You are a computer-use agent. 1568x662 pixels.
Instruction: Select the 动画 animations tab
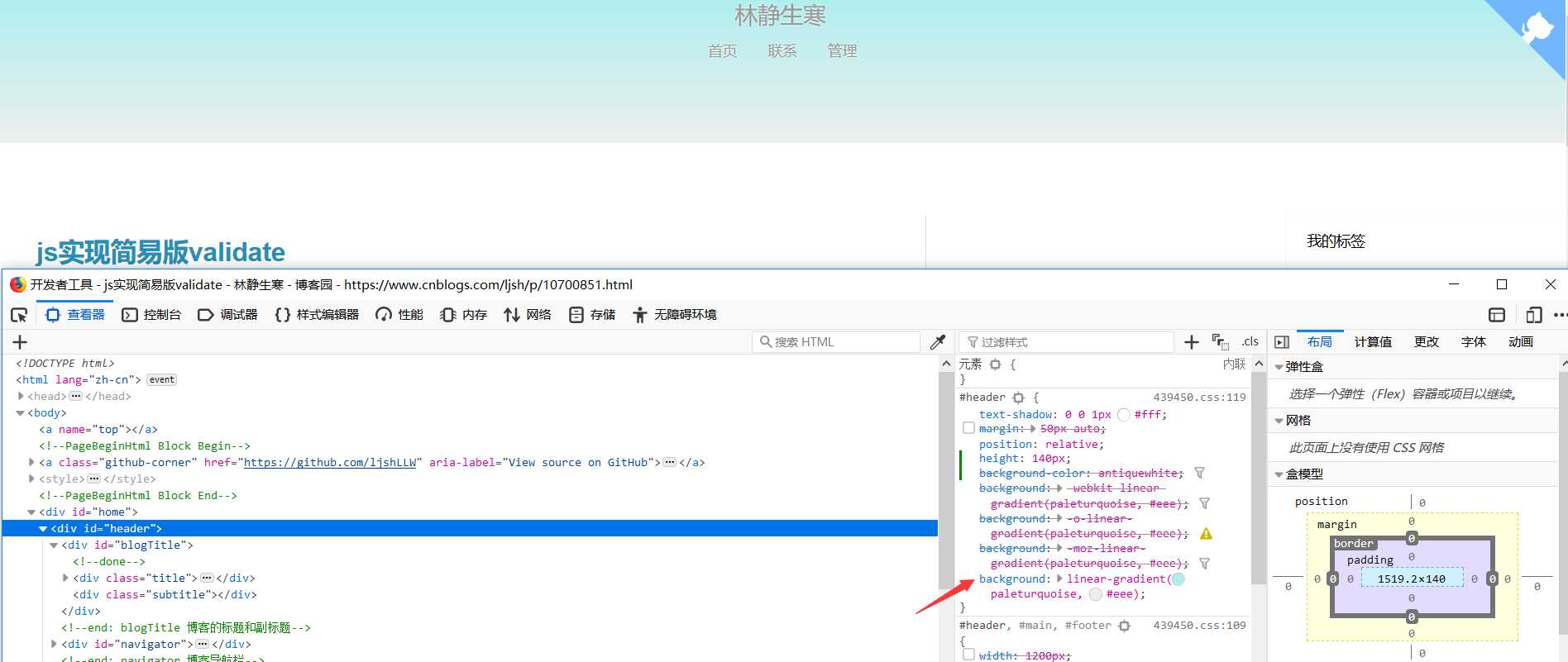[x=1521, y=342]
